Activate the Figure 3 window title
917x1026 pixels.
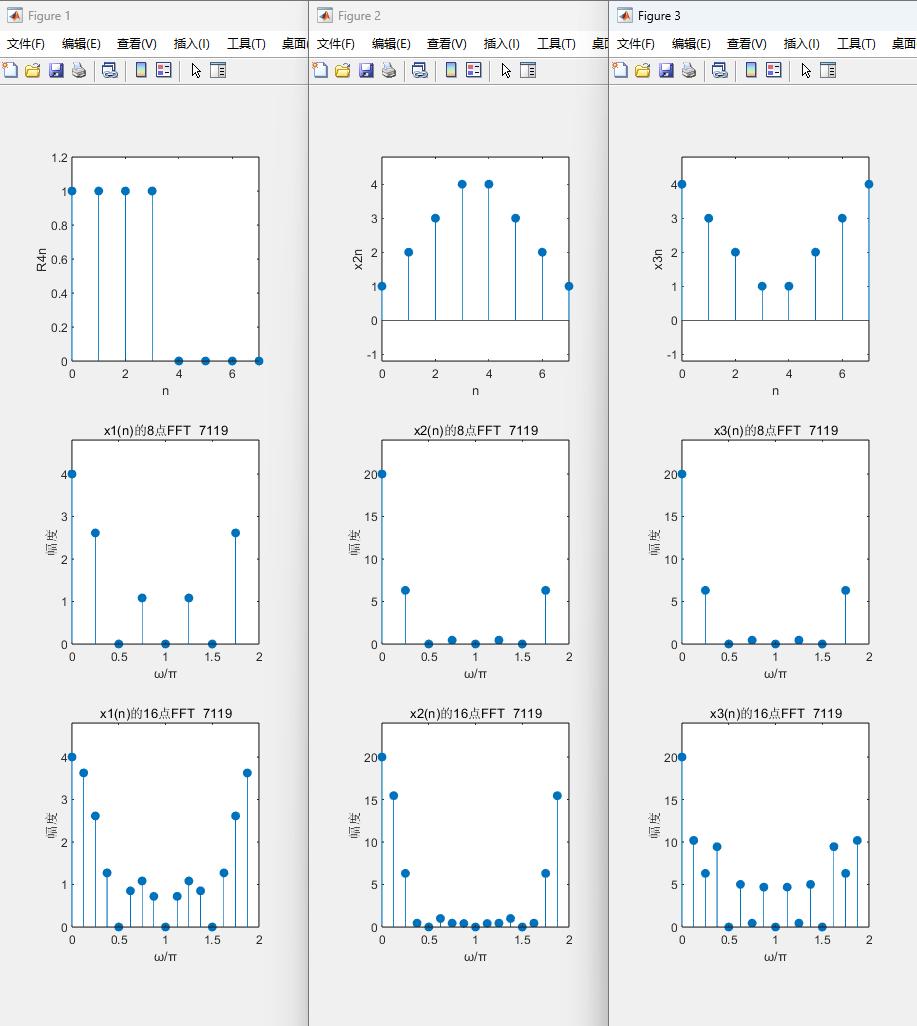658,16
